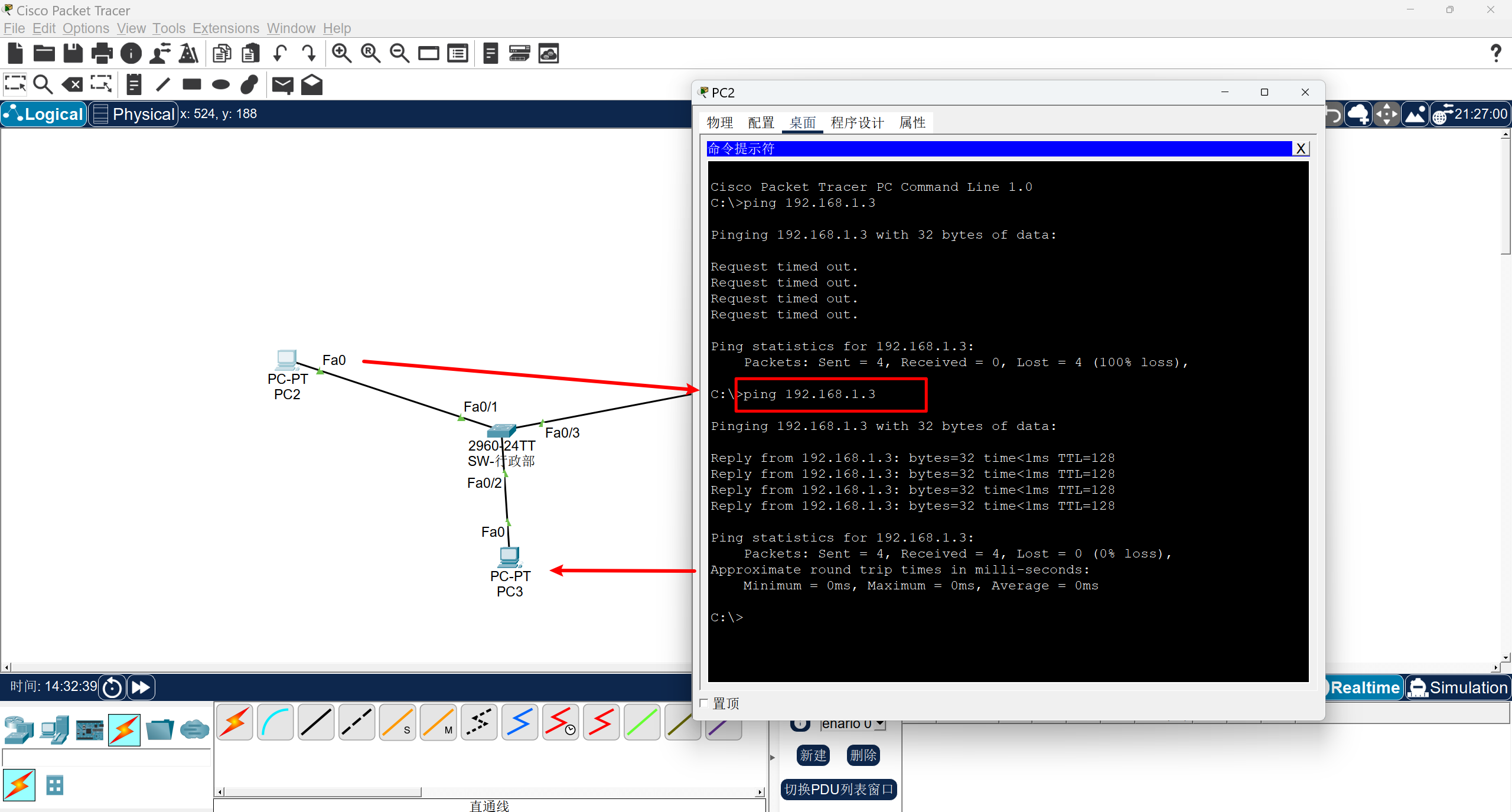Click the 新建 scenario button

[813, 755]
